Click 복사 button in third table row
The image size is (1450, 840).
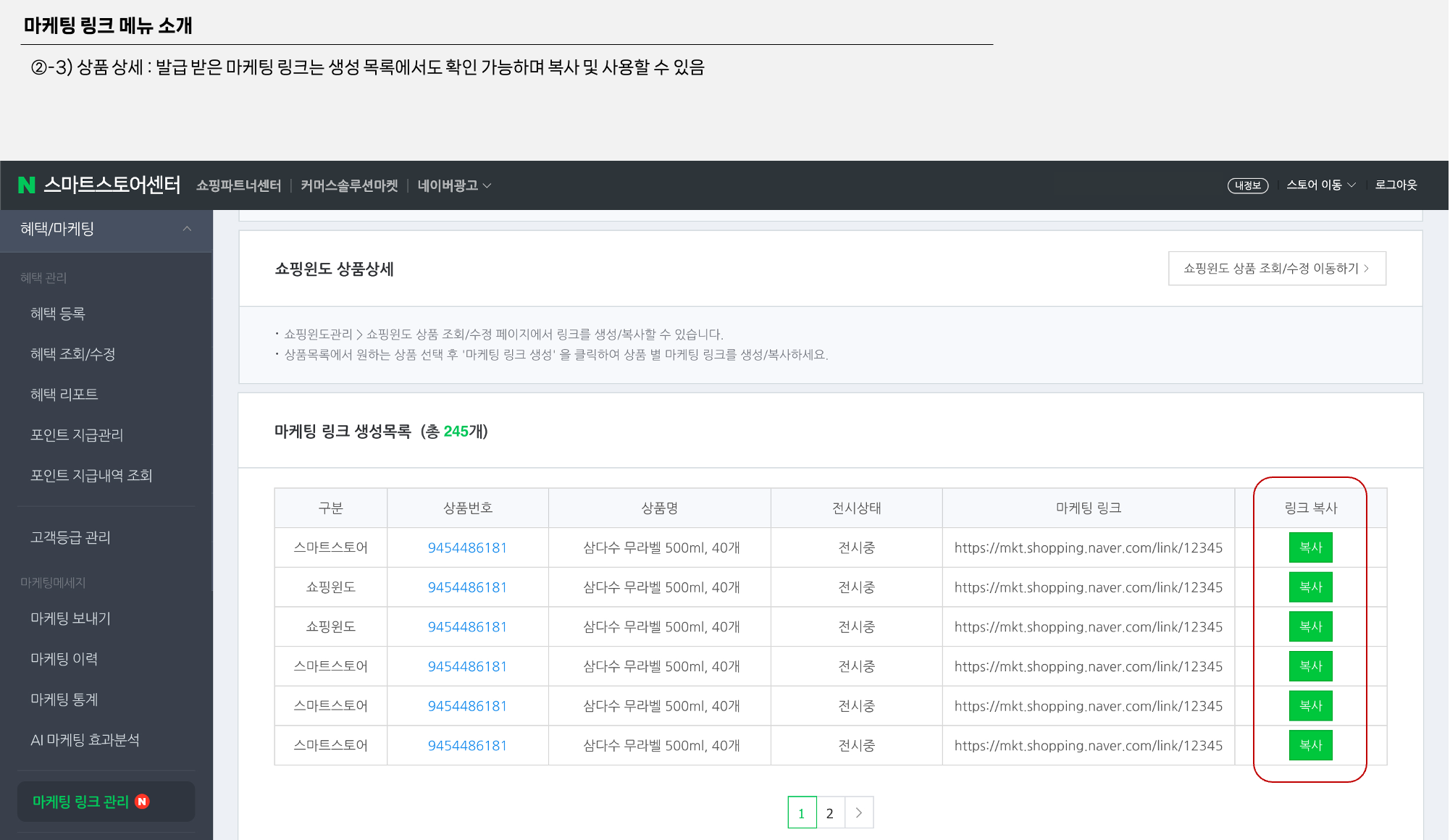point(1311,626)
